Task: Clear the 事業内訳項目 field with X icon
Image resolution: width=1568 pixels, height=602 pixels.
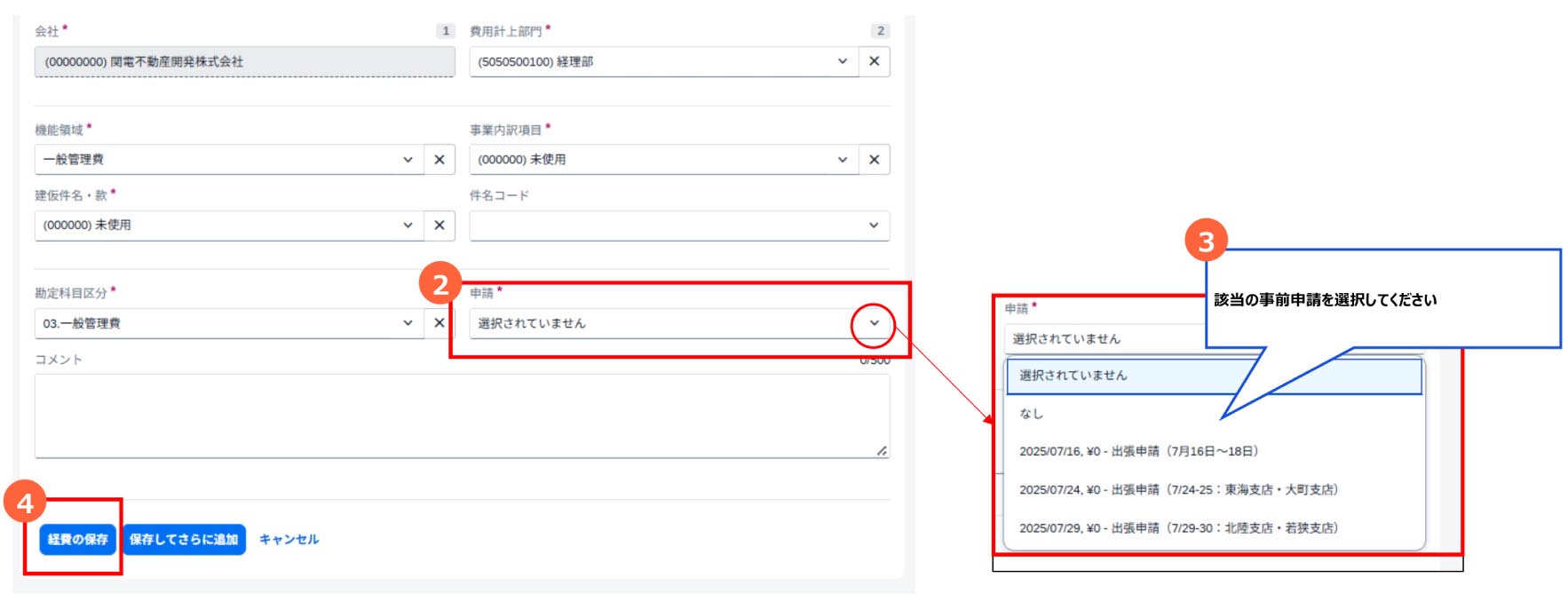Action: click(x=874, y=160)
